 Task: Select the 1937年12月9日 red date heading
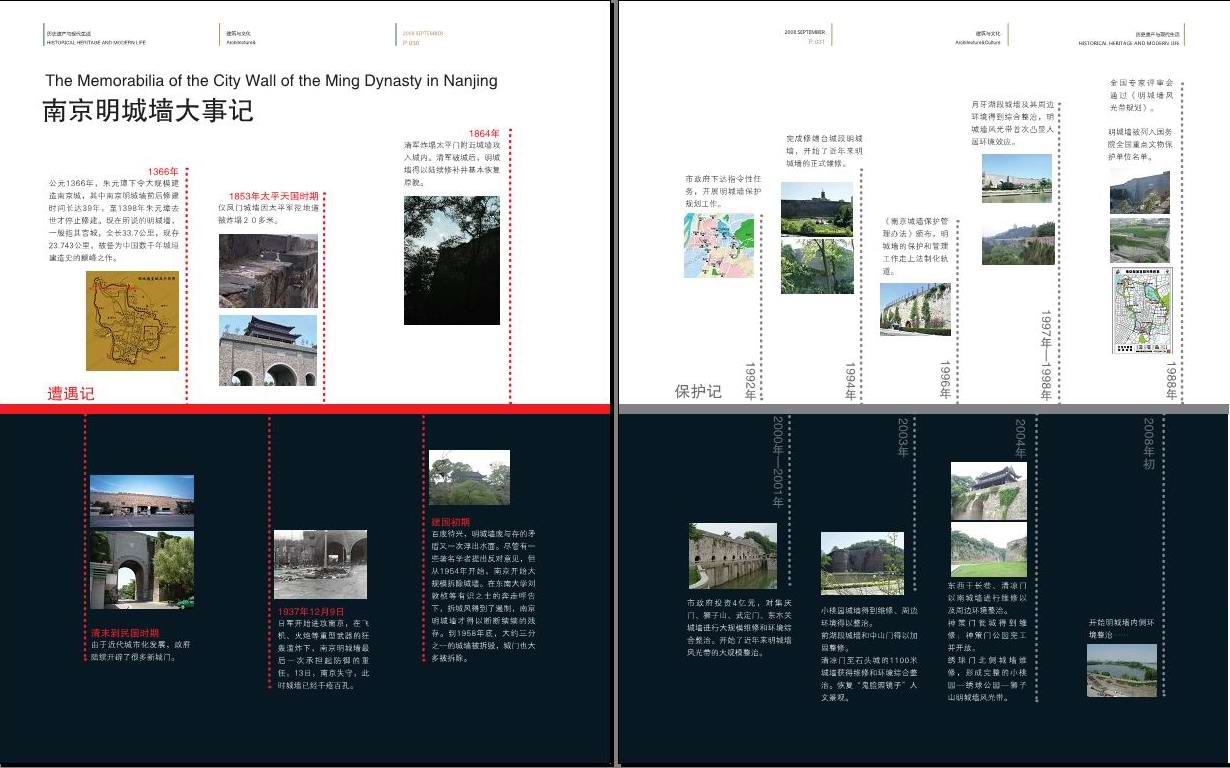point(310,612)
